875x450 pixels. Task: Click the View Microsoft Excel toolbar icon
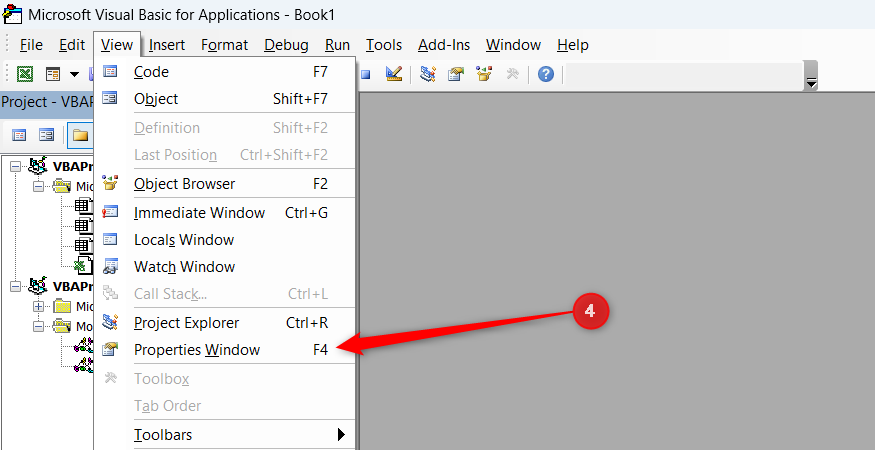tap(25, 74)
